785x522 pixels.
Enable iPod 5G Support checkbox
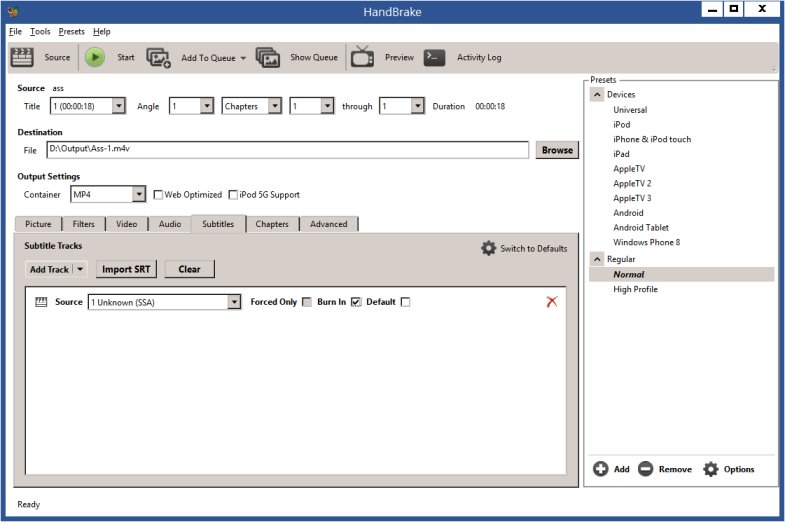coord(233,195)
